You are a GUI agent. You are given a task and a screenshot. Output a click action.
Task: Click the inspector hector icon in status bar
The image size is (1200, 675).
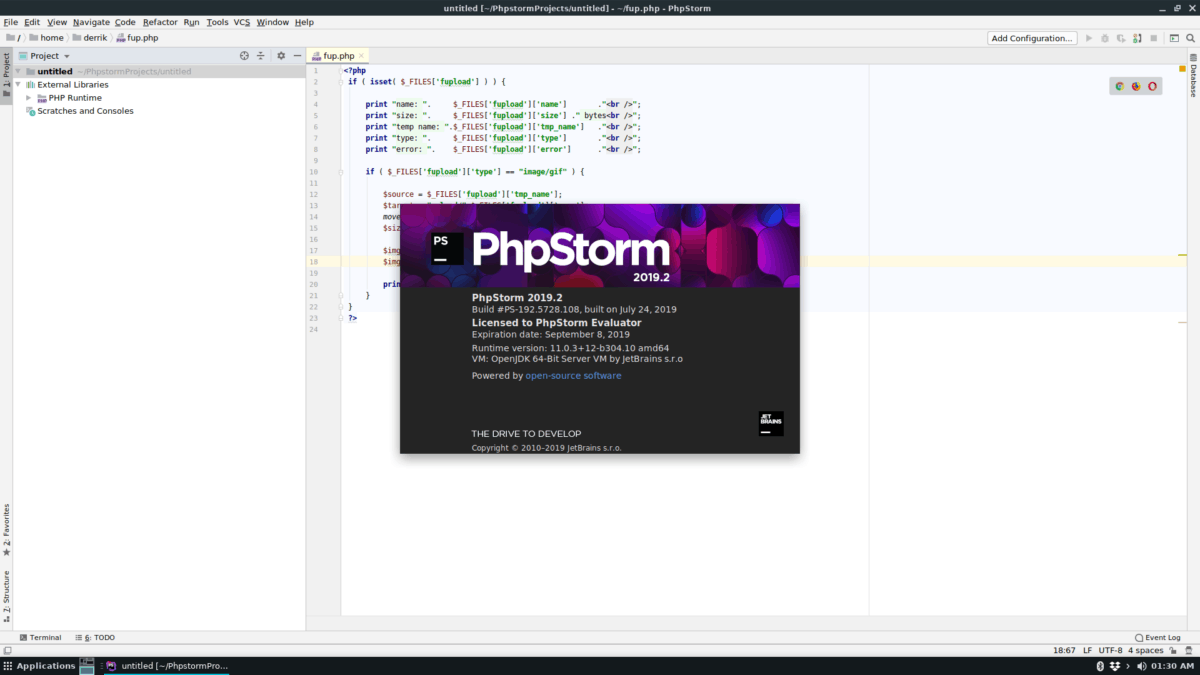tap(1189, 650)
